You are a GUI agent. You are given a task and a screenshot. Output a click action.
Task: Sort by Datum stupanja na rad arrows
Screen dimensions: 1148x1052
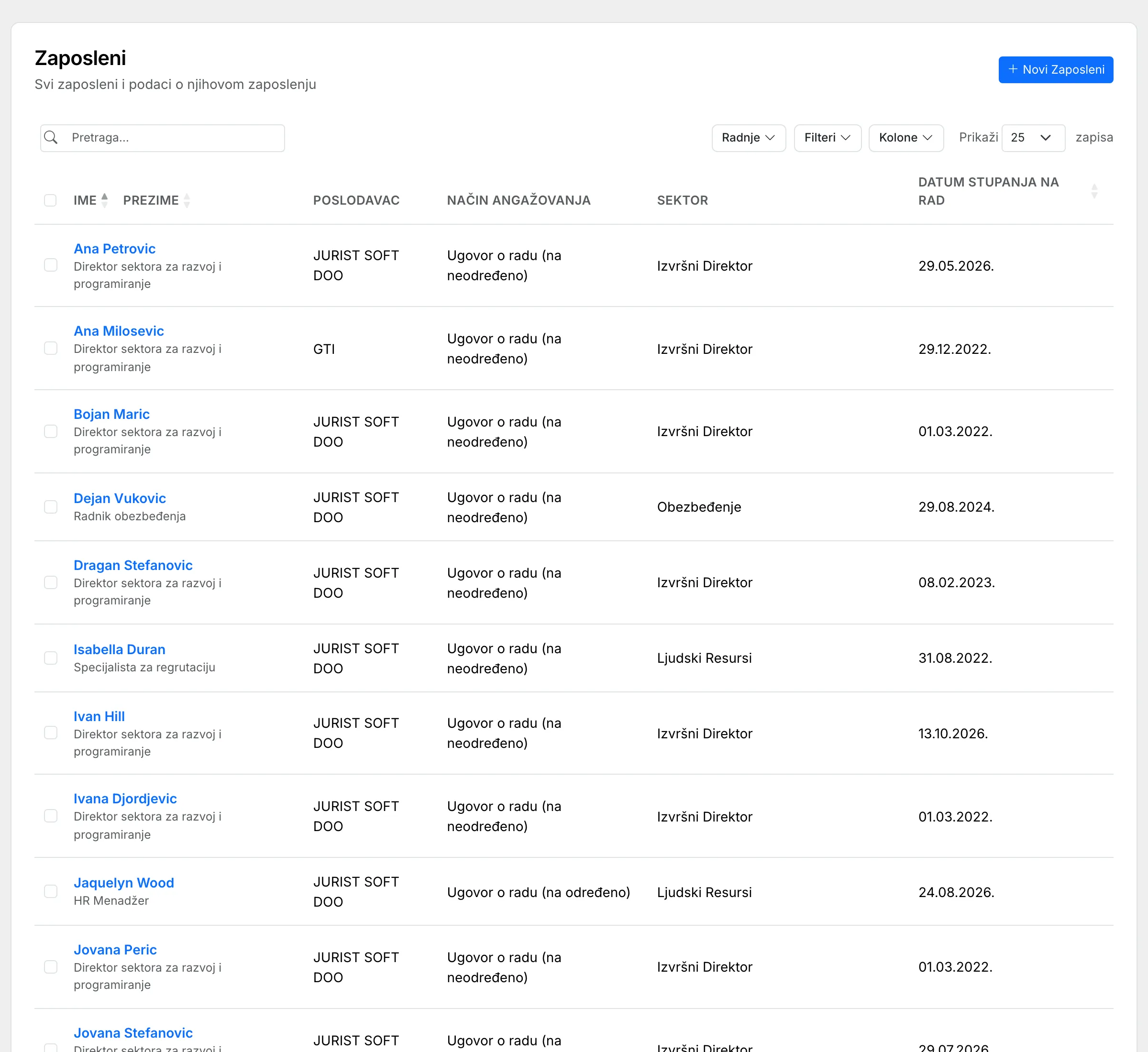pyautogui.click(x=1094, y=191)
